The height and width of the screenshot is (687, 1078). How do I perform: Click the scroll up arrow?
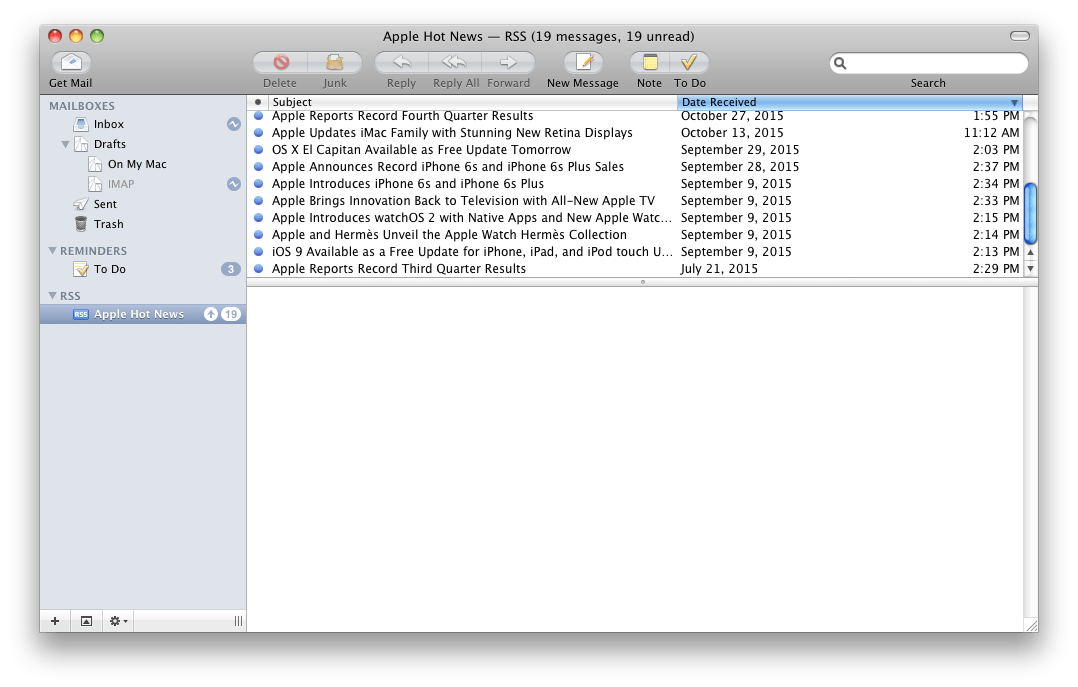(x=1030, y=252)
